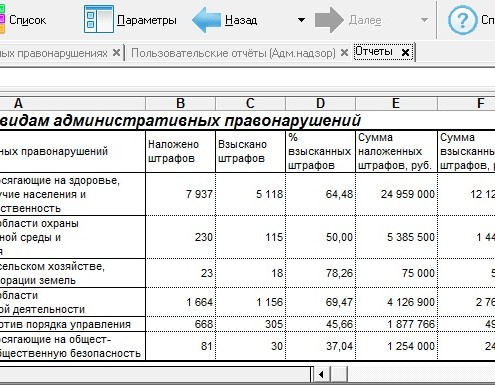This screenshot has width=495, height=385.
Task: Select cell with value 69,47
Action: click(x=320, y=302)
